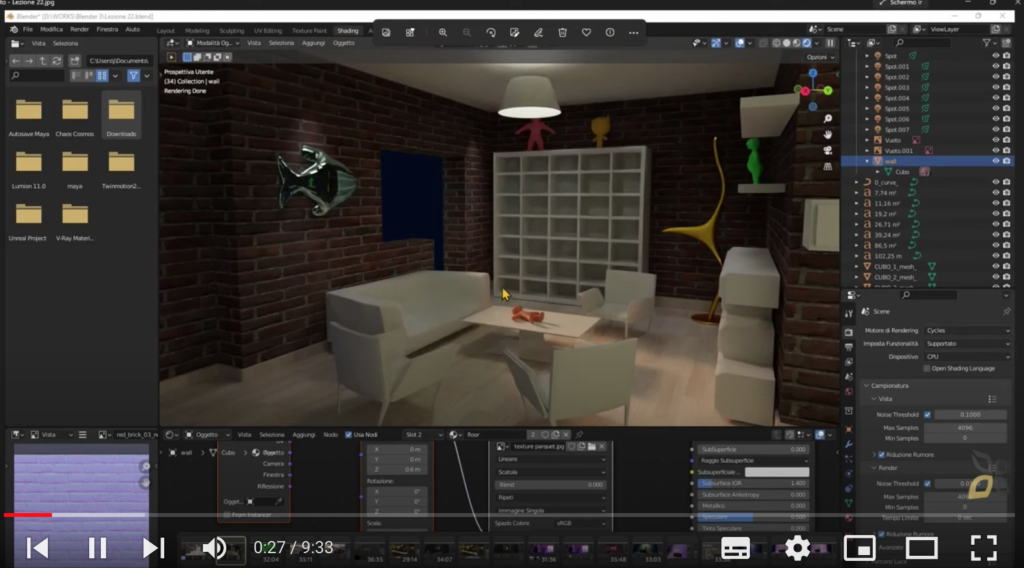Click the Subsuperficiale color swatch
The height and width of the screenshot is (568, 1024).
click(776, 472)
